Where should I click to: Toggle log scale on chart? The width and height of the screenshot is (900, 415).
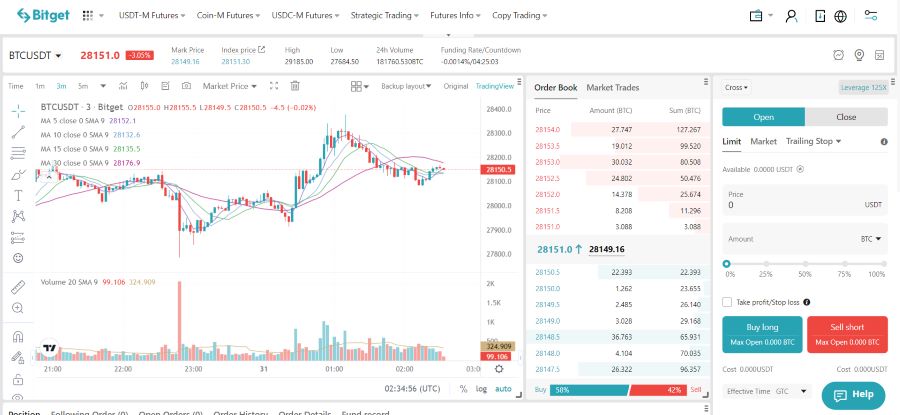(481, 388)
